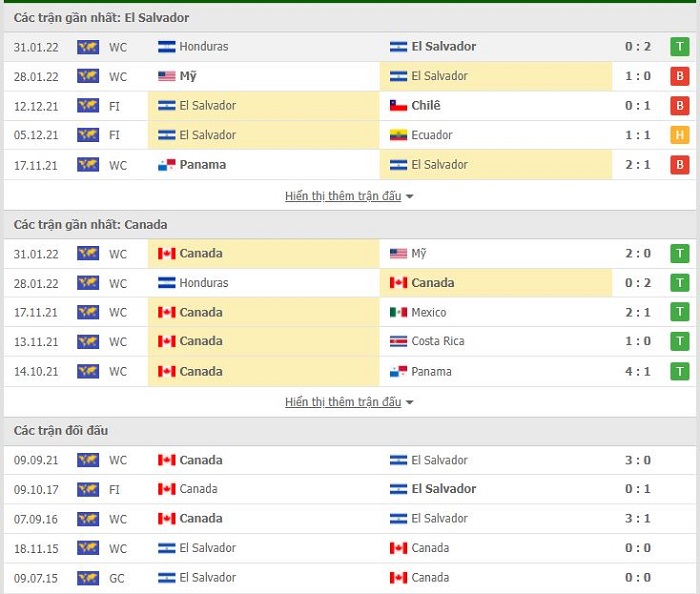
Task: Click the Chile flag icon
Action: coord(398,106)
